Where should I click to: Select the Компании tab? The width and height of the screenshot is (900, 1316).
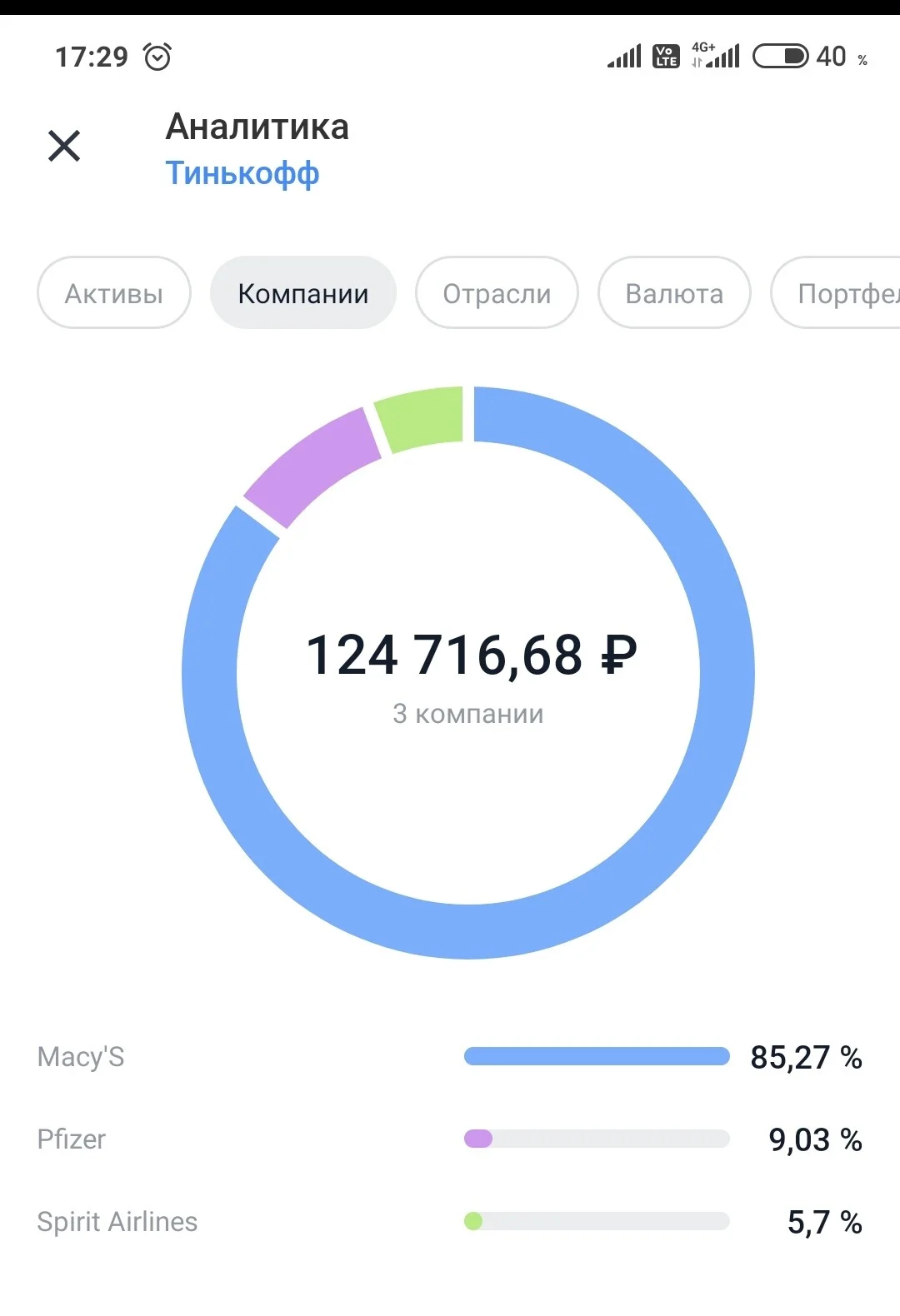303,293
